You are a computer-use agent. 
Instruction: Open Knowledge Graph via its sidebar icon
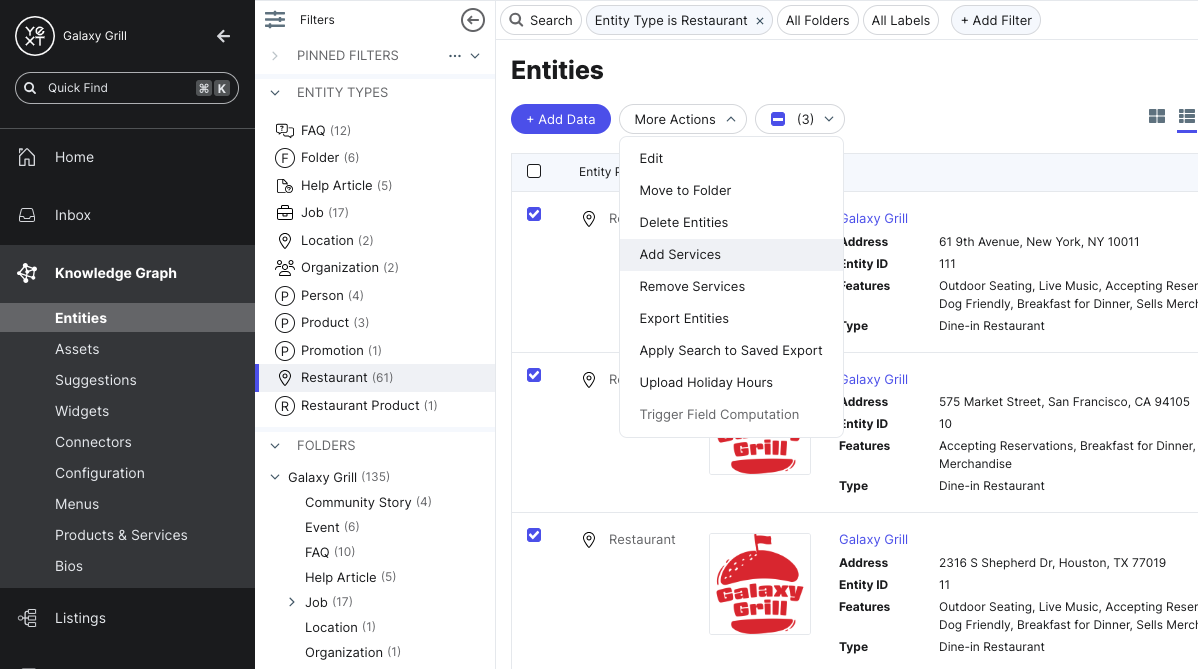coord(27,273)
